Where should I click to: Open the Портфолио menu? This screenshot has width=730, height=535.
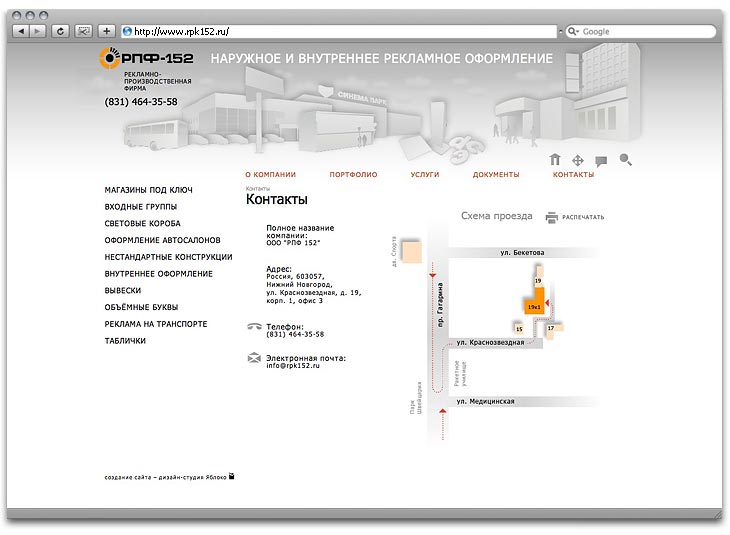click(x=353, y=175)
